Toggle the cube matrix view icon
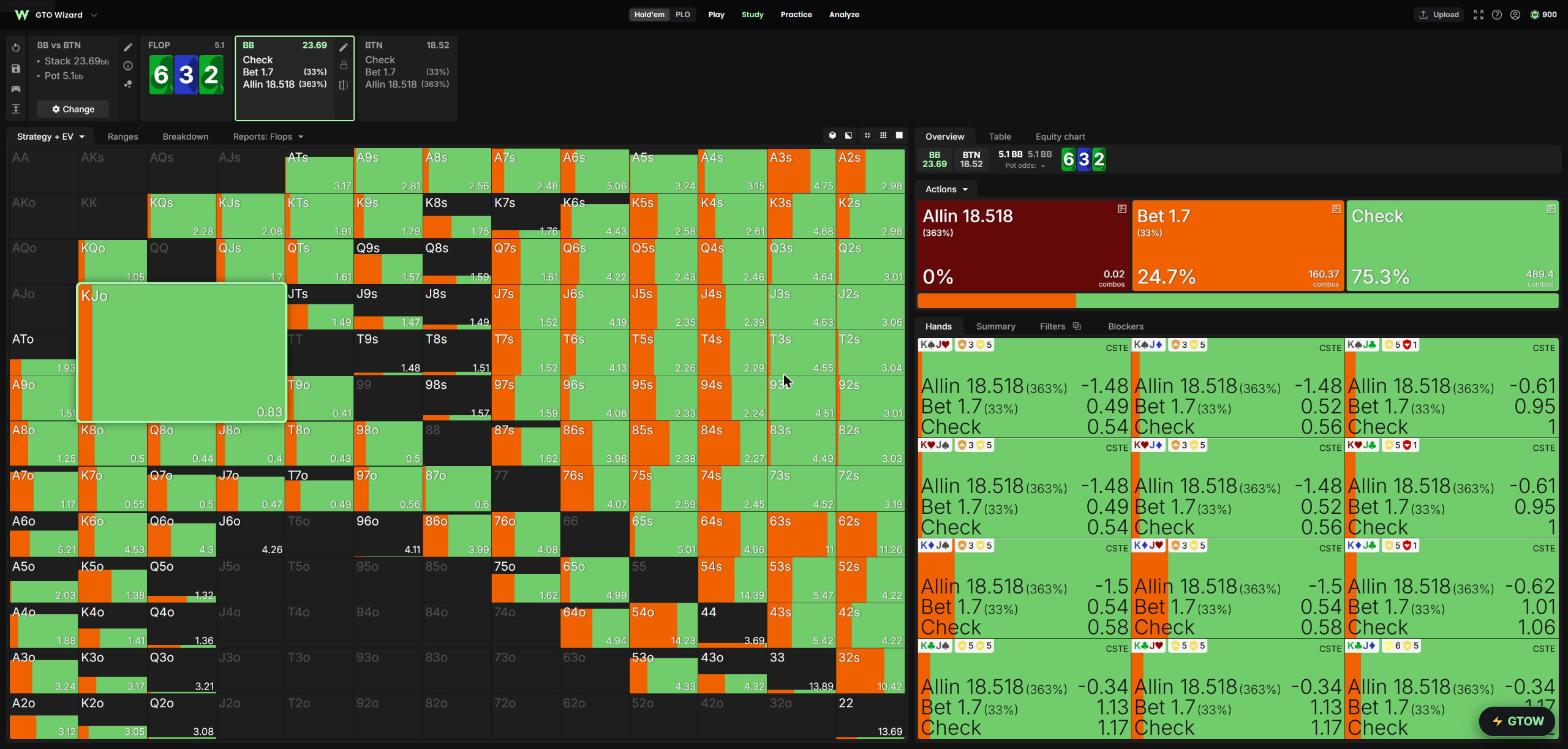1568x749 pixels. click(x=832, y=136)
